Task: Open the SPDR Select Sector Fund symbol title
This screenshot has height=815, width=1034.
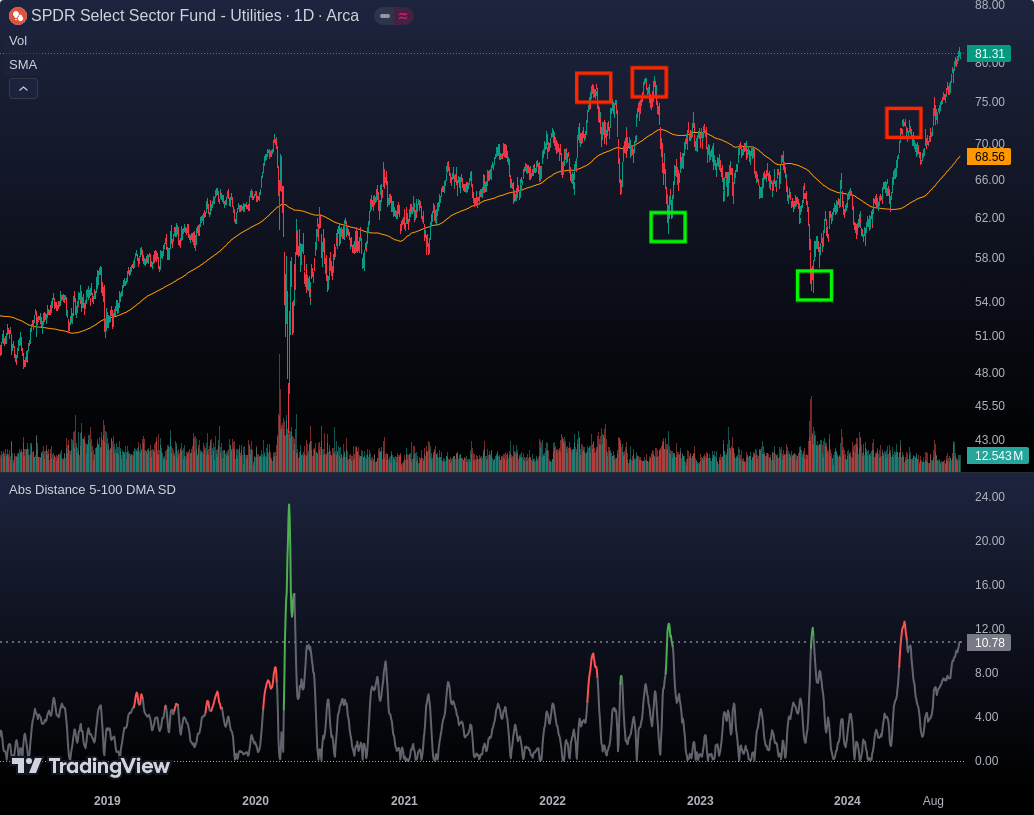Action: pos(195,15)
